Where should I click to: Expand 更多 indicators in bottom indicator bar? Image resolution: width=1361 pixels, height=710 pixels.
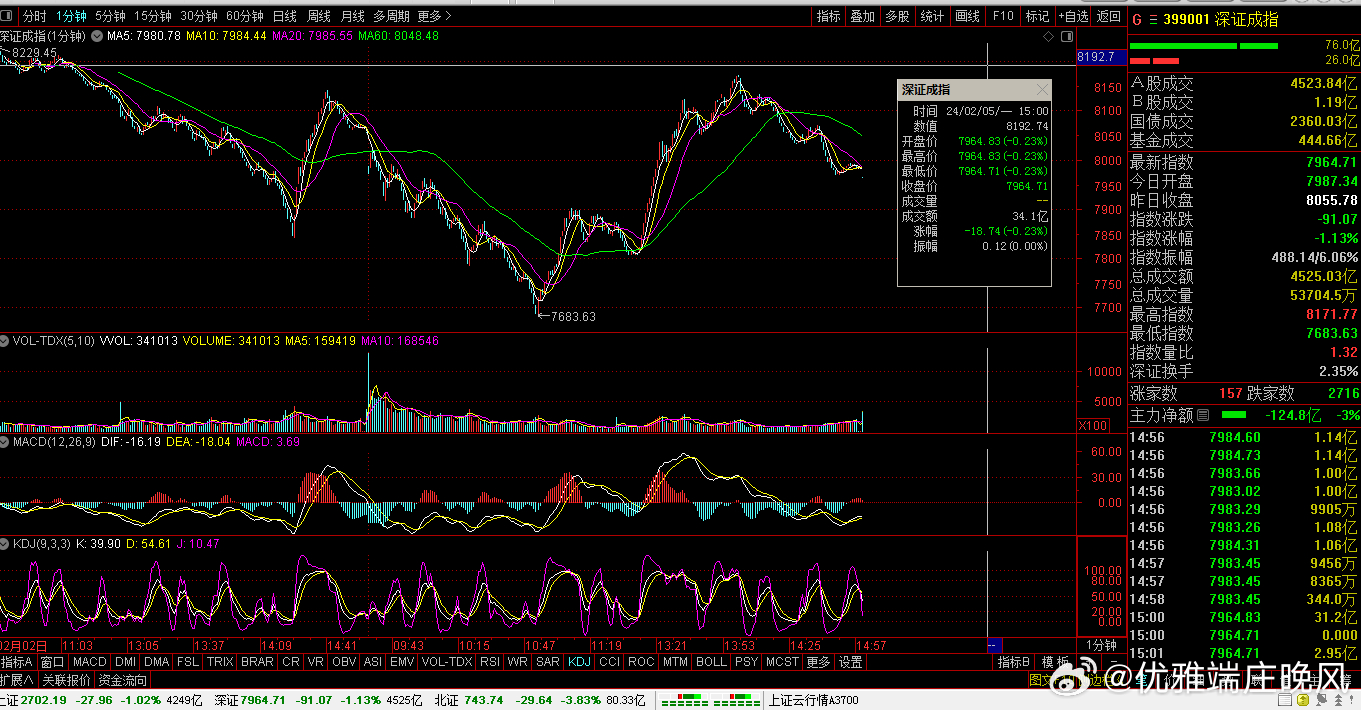[x=817, y=662]
